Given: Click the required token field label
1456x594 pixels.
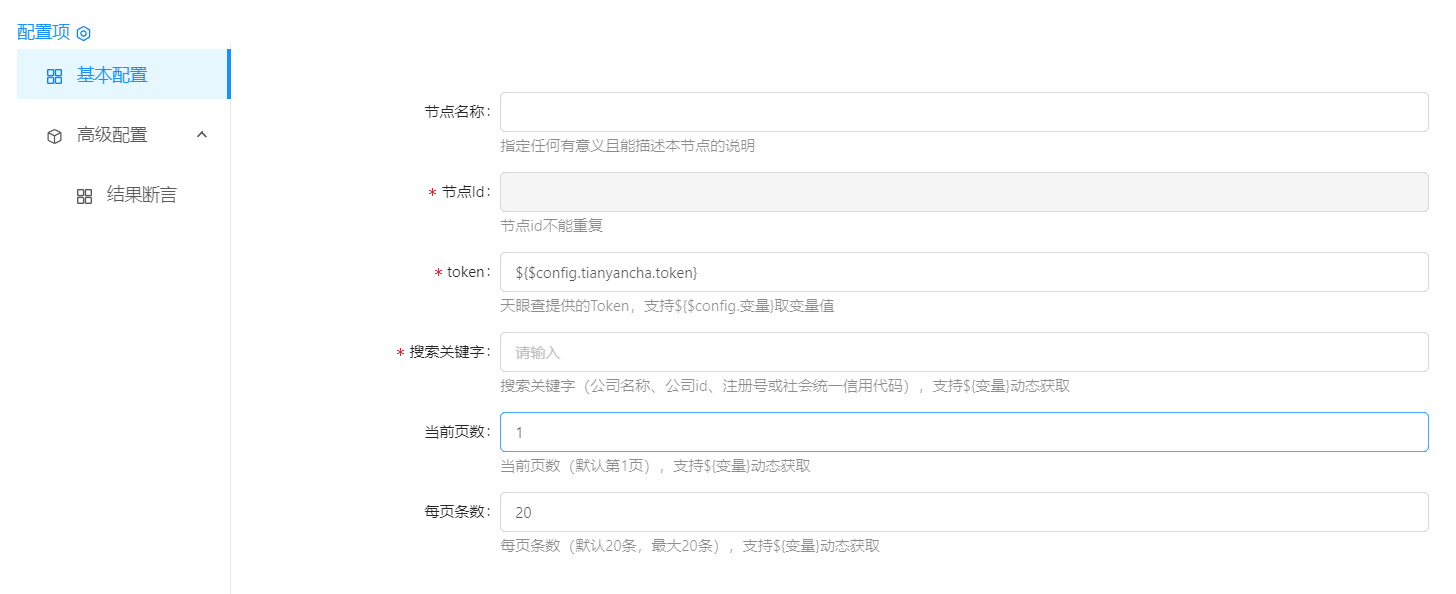Looking at the screenshot, I should (468, 272).
